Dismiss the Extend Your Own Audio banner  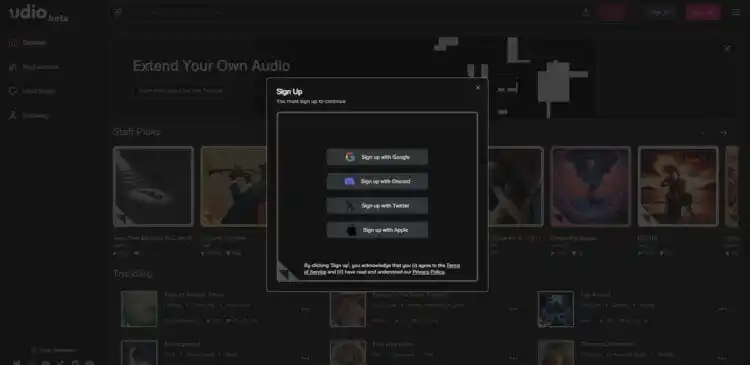727,48
